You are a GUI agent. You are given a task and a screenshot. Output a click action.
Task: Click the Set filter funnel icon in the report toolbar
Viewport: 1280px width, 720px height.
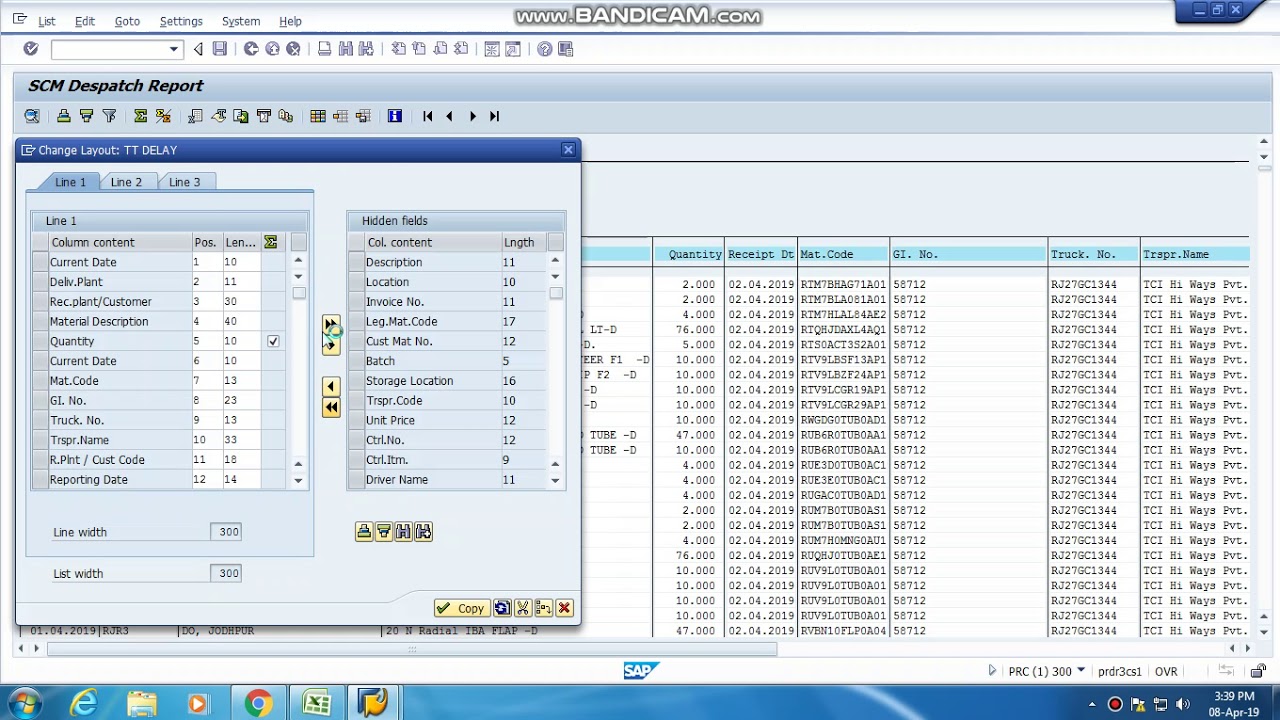pyautogui.click(x=109, y=116)
